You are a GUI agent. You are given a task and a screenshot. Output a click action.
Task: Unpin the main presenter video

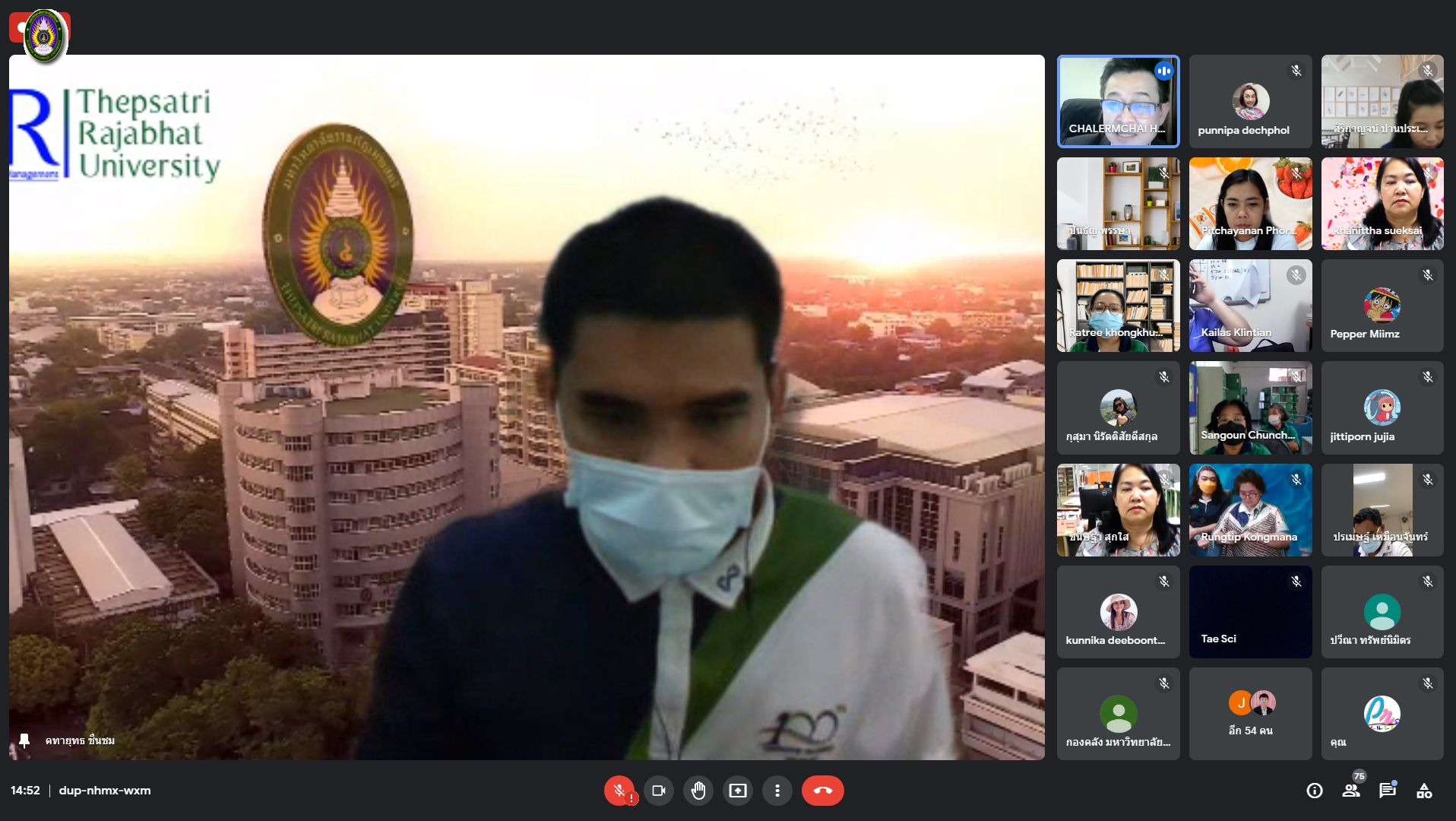24,740
